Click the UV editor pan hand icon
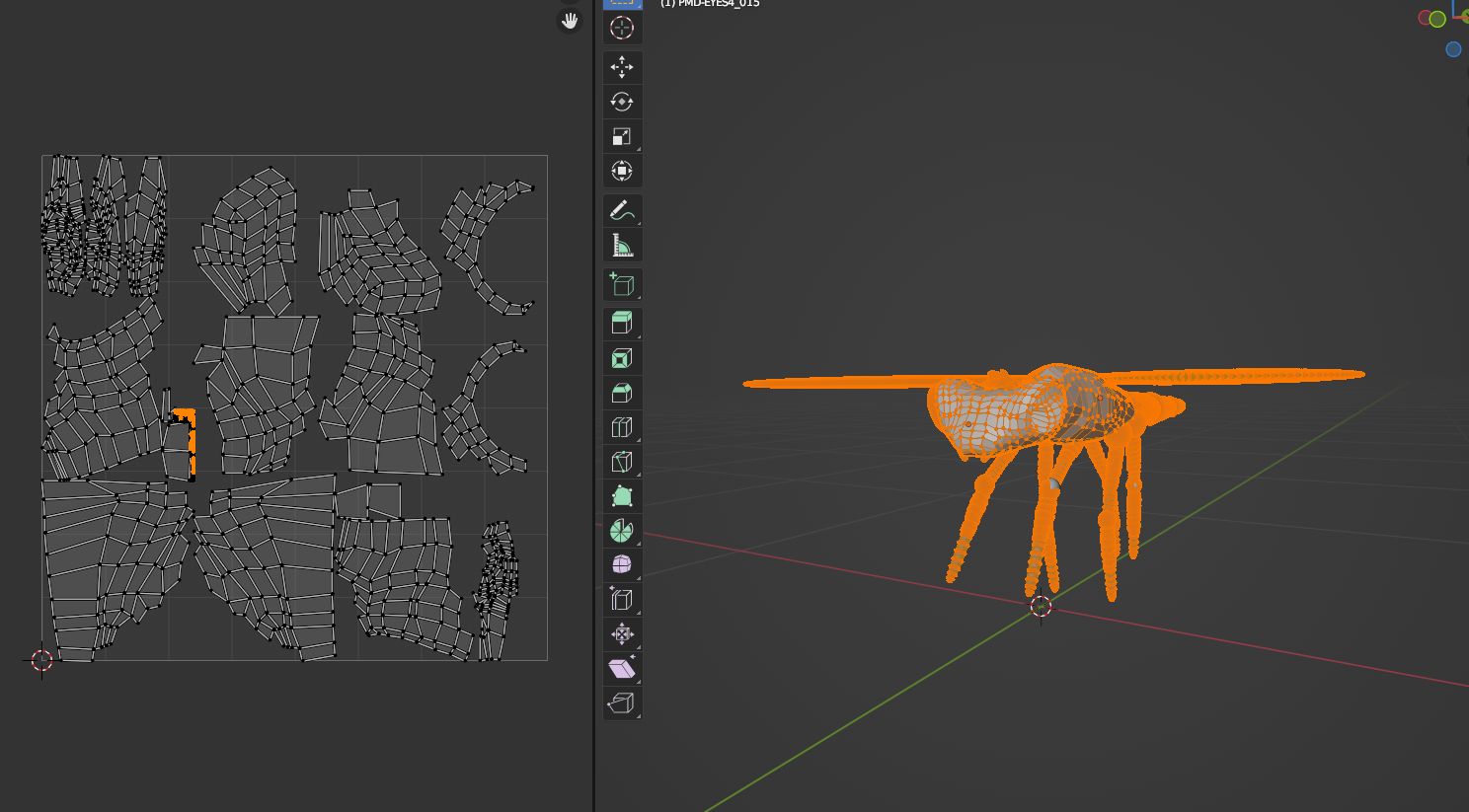This screenshot has height=812, width=1469. point(570,21)
